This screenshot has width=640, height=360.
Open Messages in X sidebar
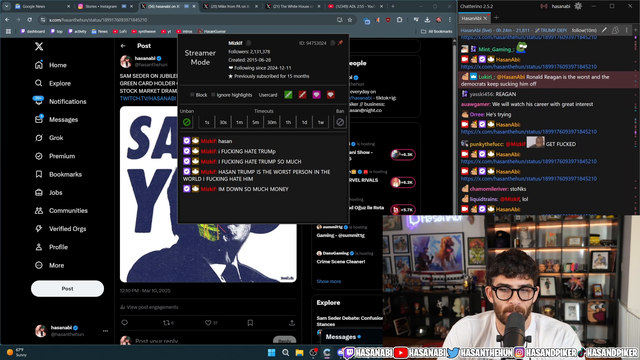56,120
